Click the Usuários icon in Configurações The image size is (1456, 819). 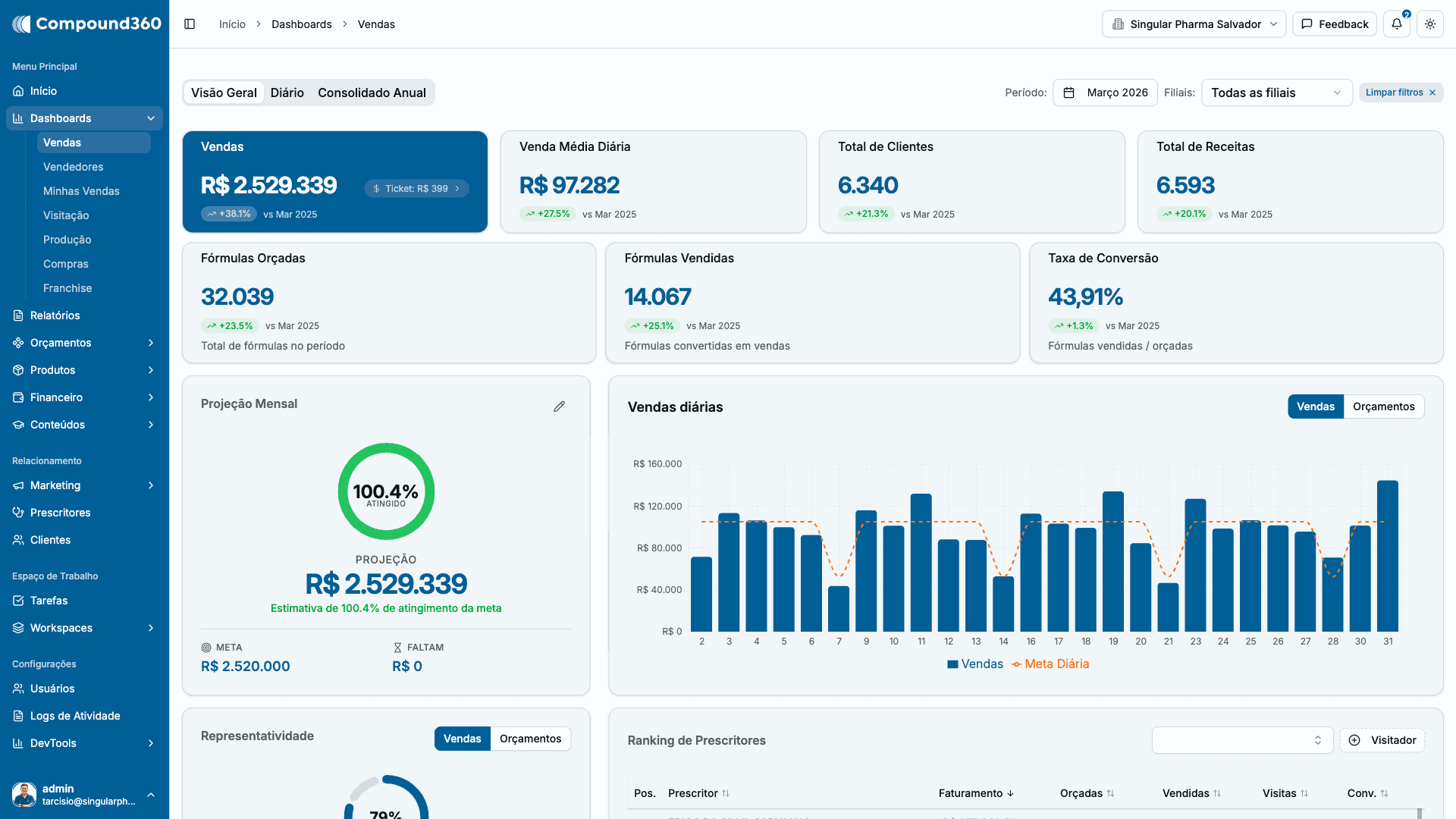[x=18, y=689]
